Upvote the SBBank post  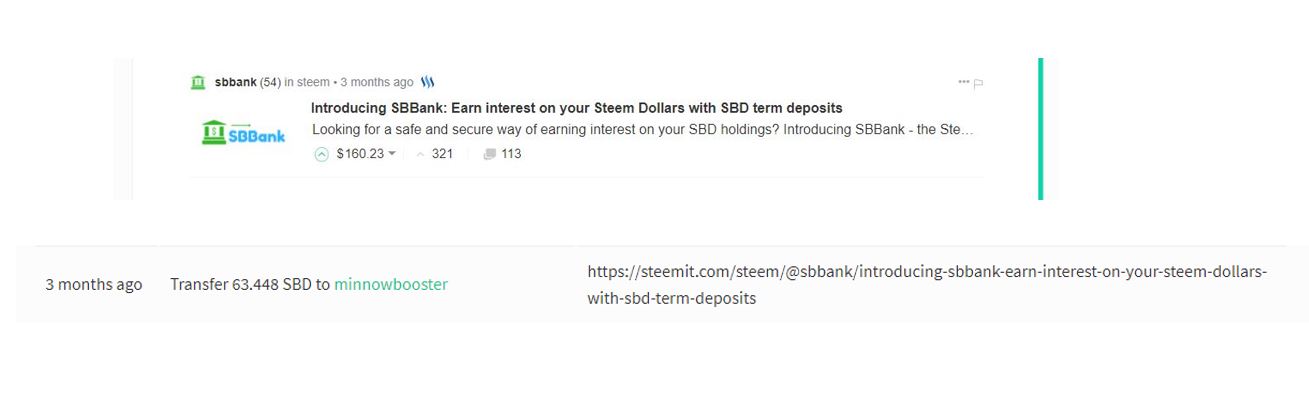321,154
